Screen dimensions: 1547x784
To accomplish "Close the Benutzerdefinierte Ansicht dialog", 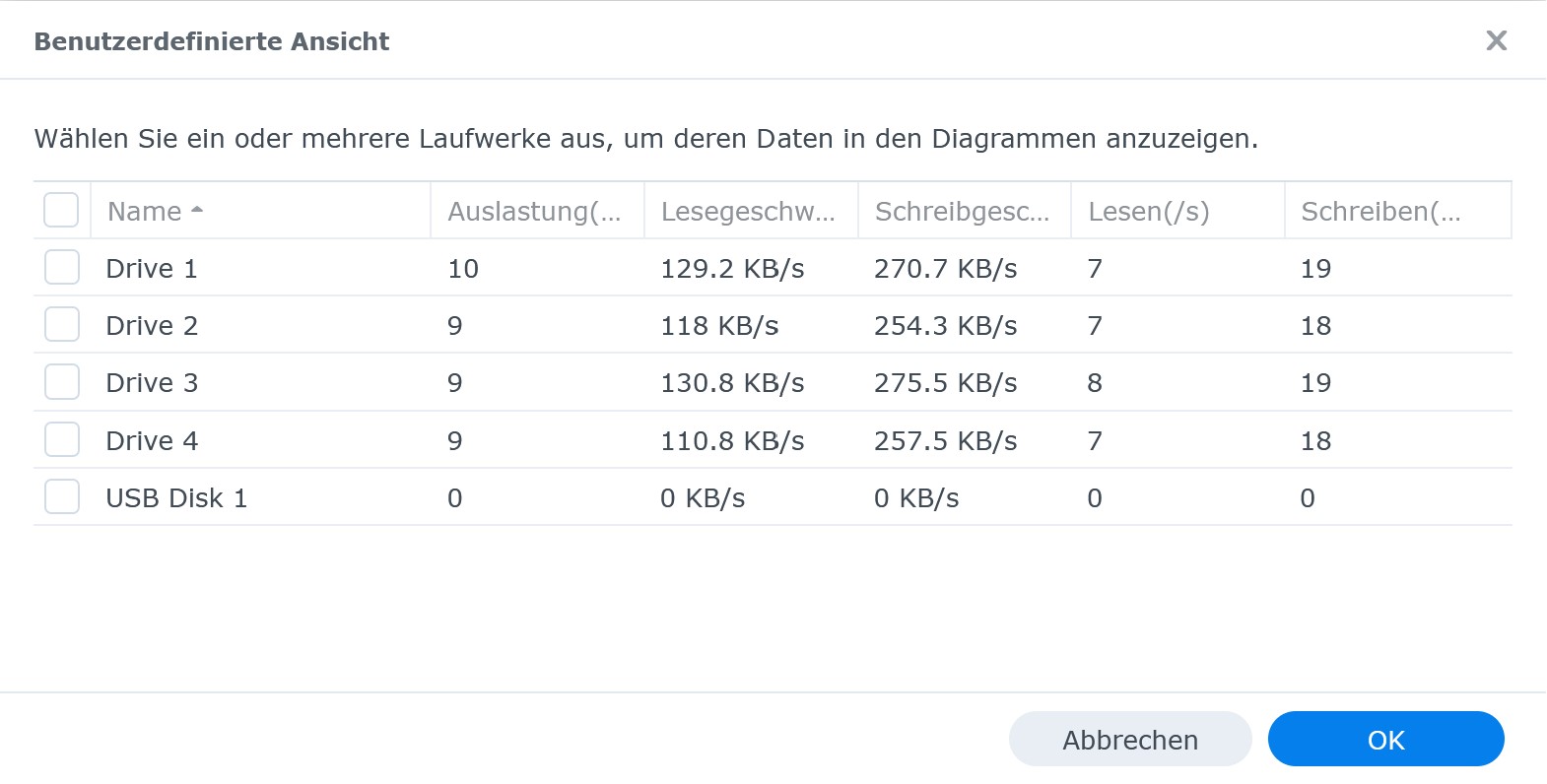I will pos(1497,40).
